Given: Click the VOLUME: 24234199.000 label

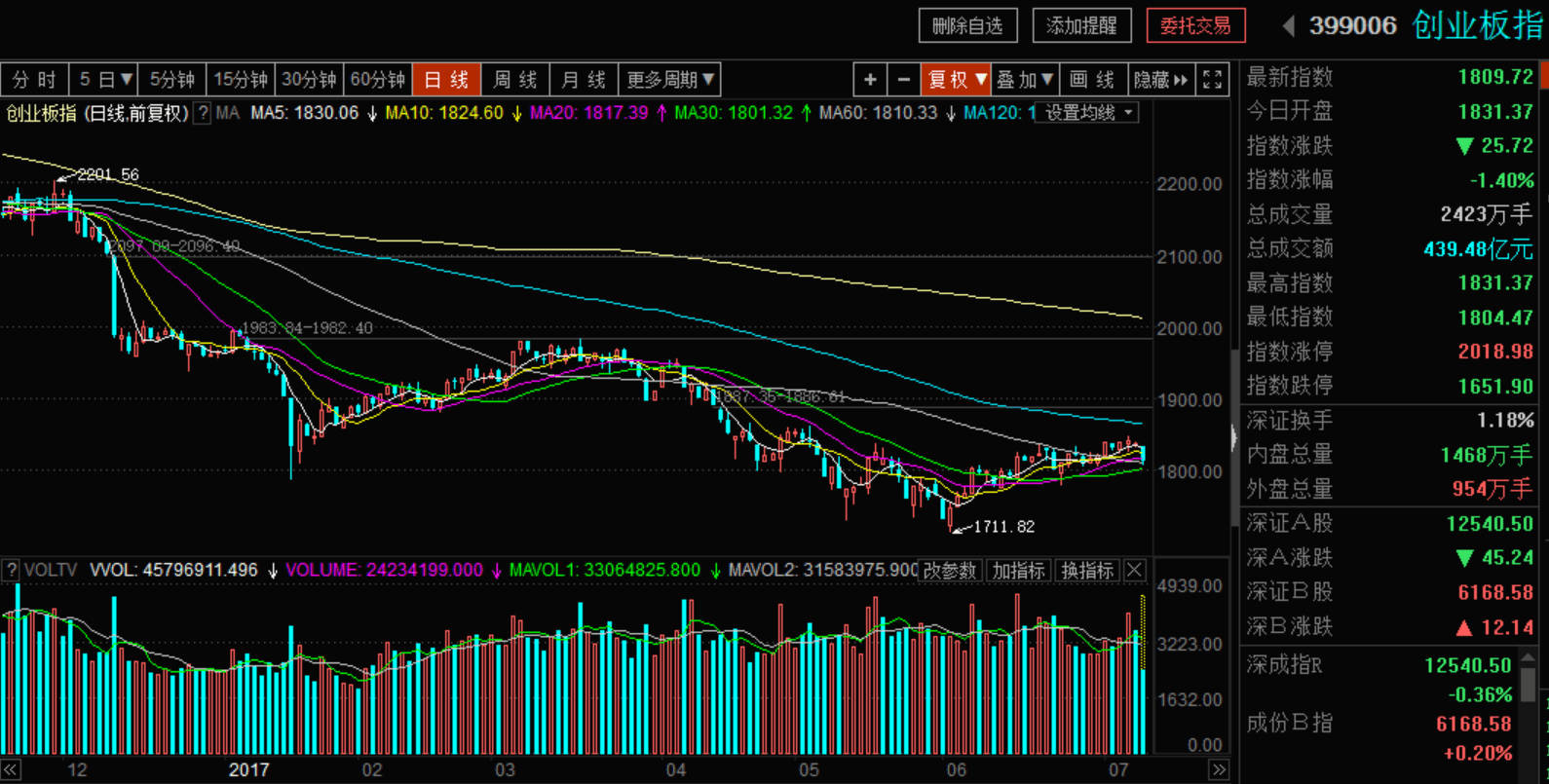Looking at the screenshot, I should [384, 571].
